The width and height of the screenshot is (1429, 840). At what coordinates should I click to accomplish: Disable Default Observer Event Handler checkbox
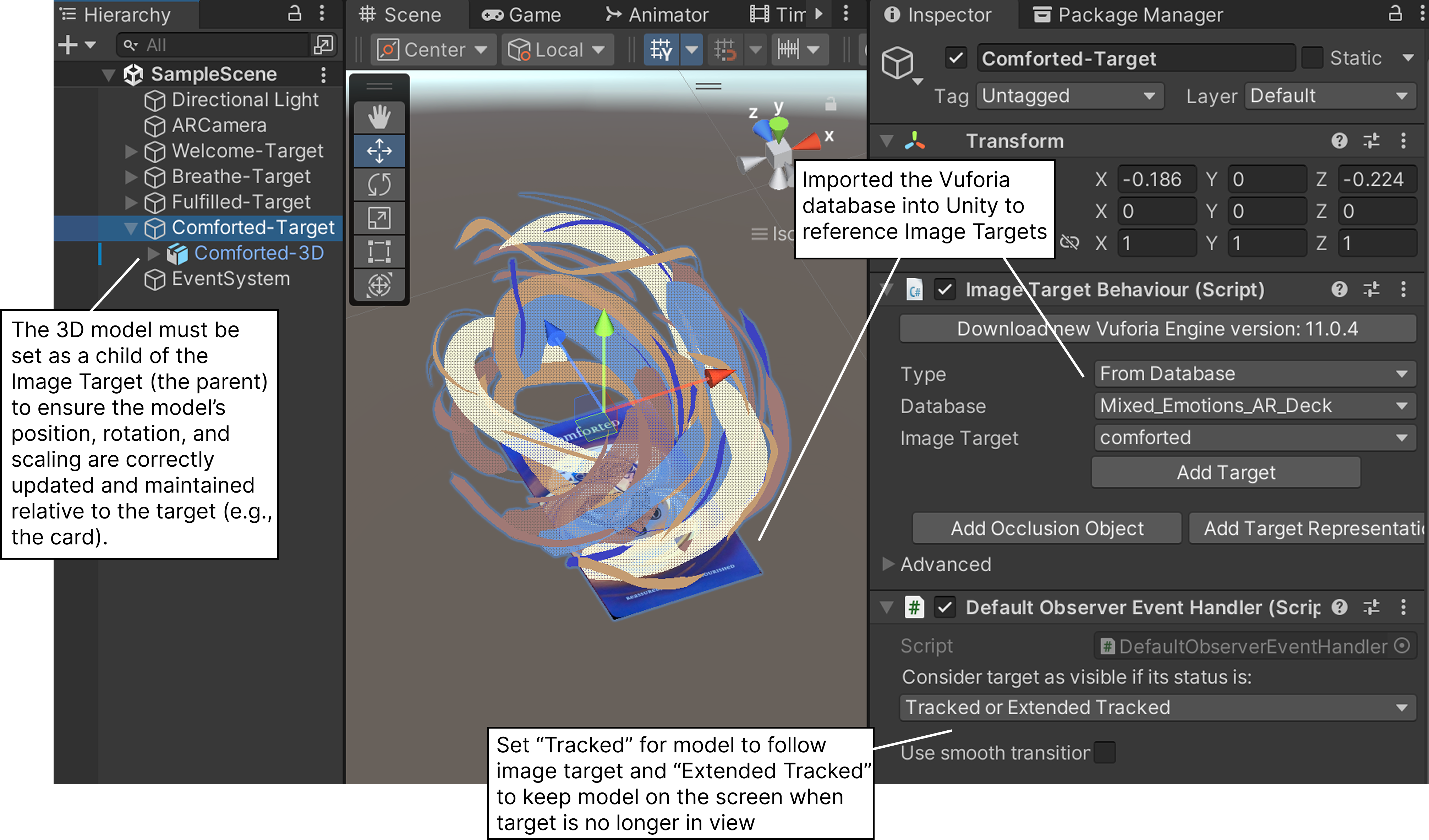(945, 607)
